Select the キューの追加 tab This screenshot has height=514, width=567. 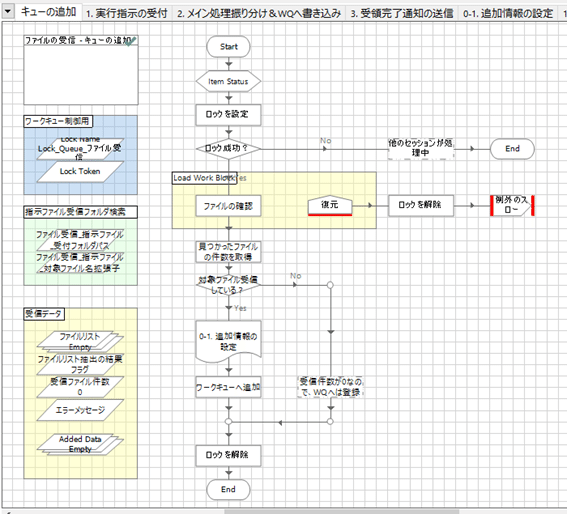pyautogui.click(x=48, y=12)
